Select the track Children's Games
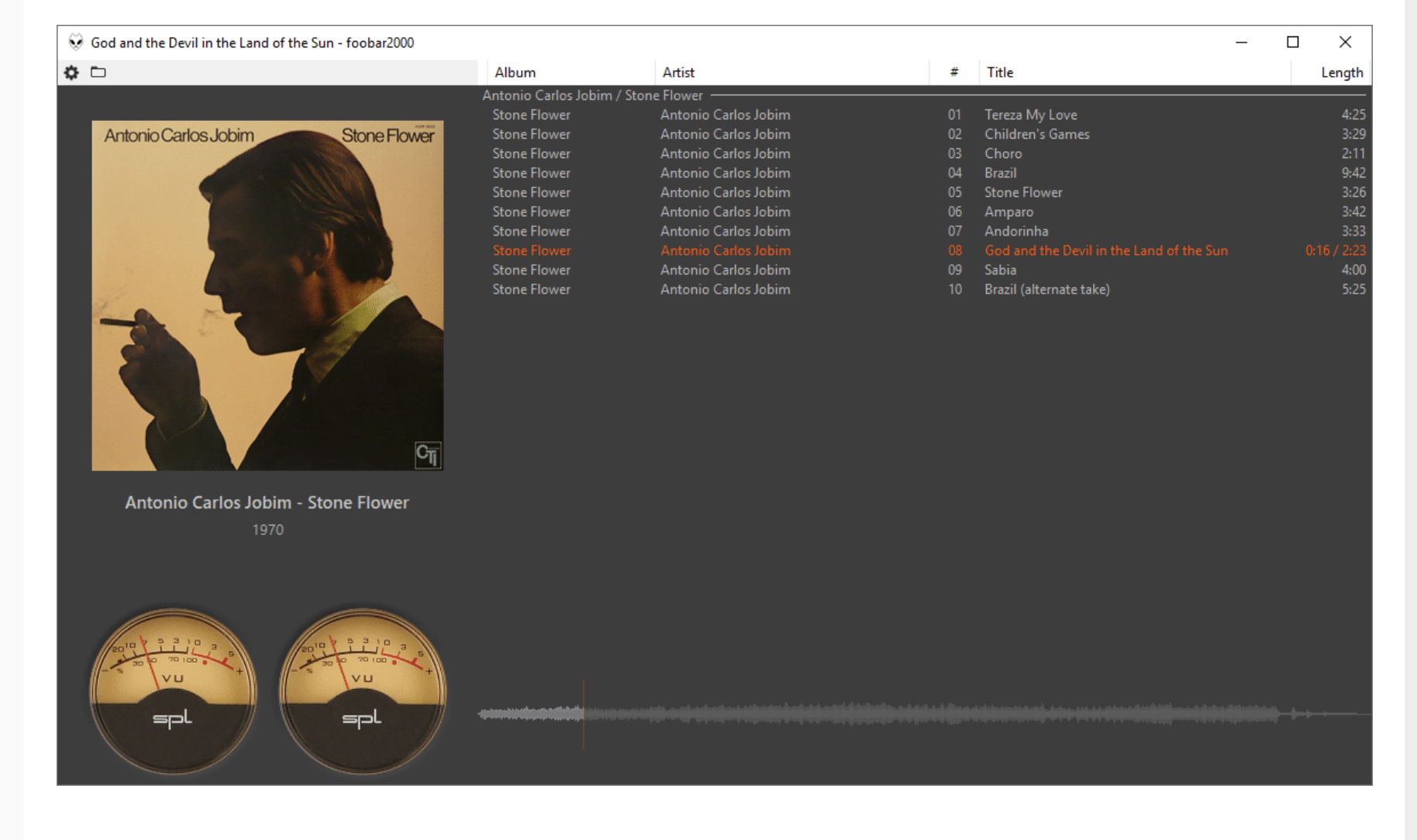Viewport: 1417px width, 840px height. [x=925, y=134]
